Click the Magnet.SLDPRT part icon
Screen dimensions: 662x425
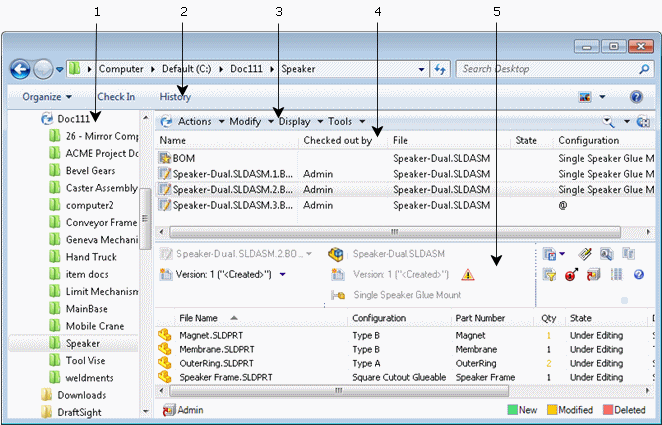tap(165, 336)
